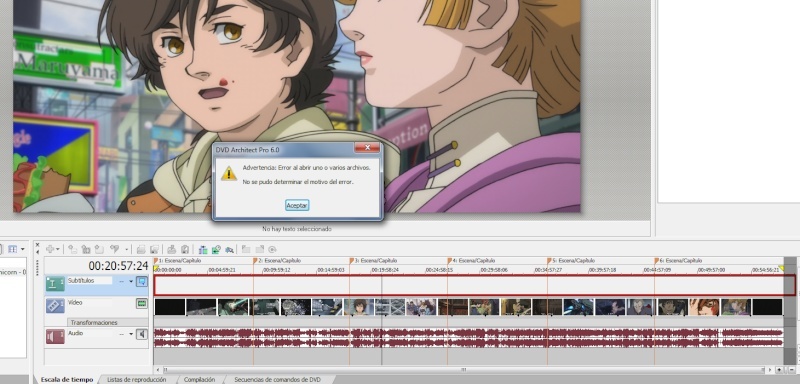Close the timeline panel with the small X
Screen dimensions: 800x384
point(37,245)
